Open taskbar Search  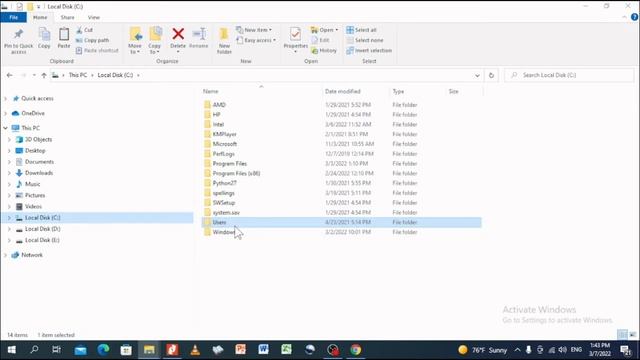(x=34, y=350)
